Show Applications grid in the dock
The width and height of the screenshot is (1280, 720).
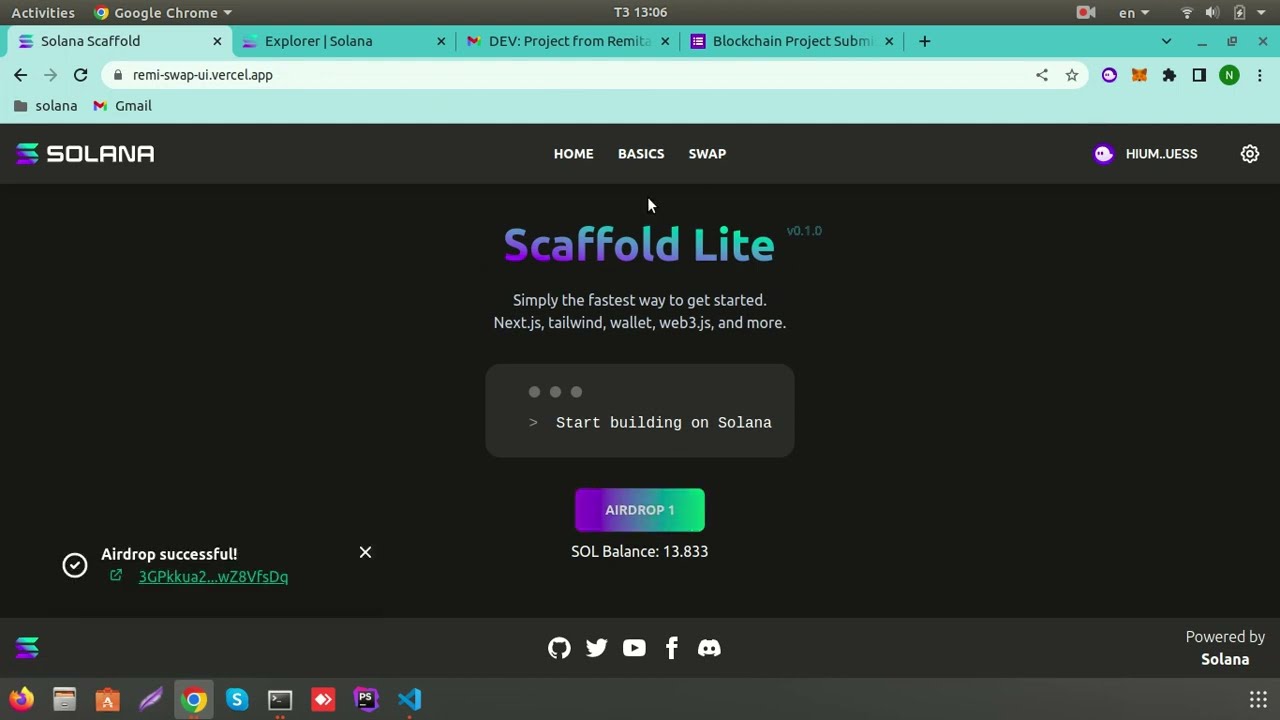(1258, 699)
